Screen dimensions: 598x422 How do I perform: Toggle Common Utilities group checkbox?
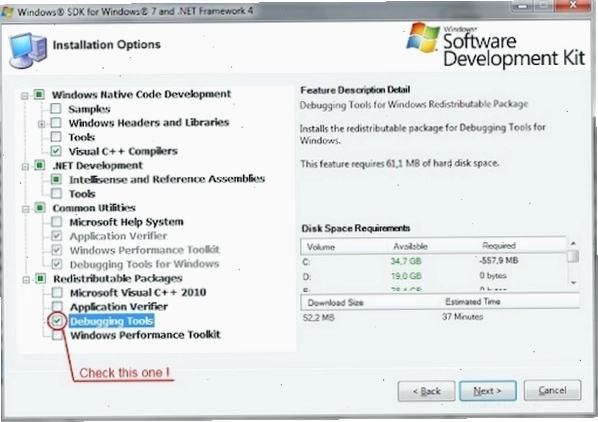tap(40, 208)
